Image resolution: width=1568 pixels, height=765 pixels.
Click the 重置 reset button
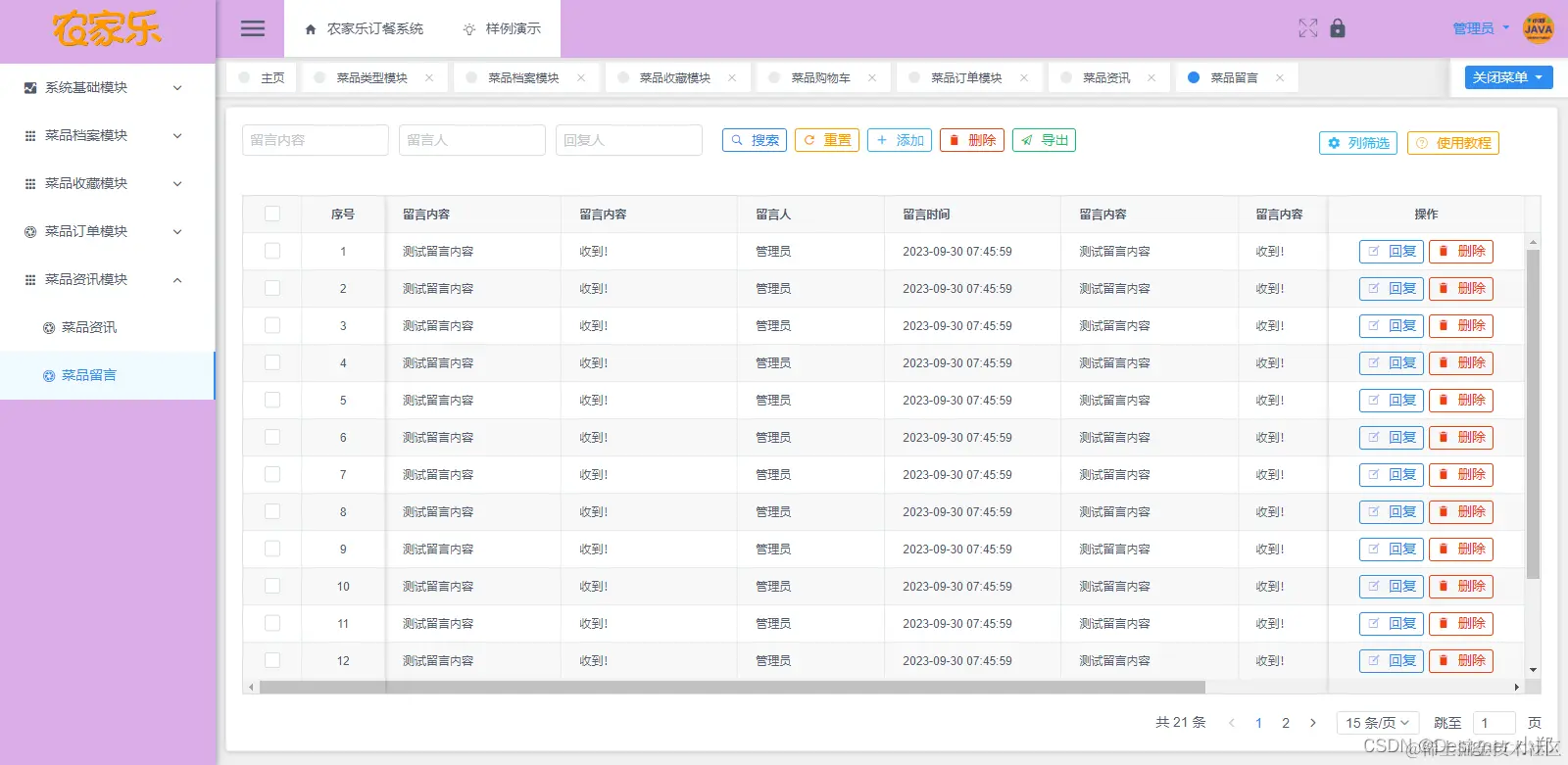[x=827, y=140]
